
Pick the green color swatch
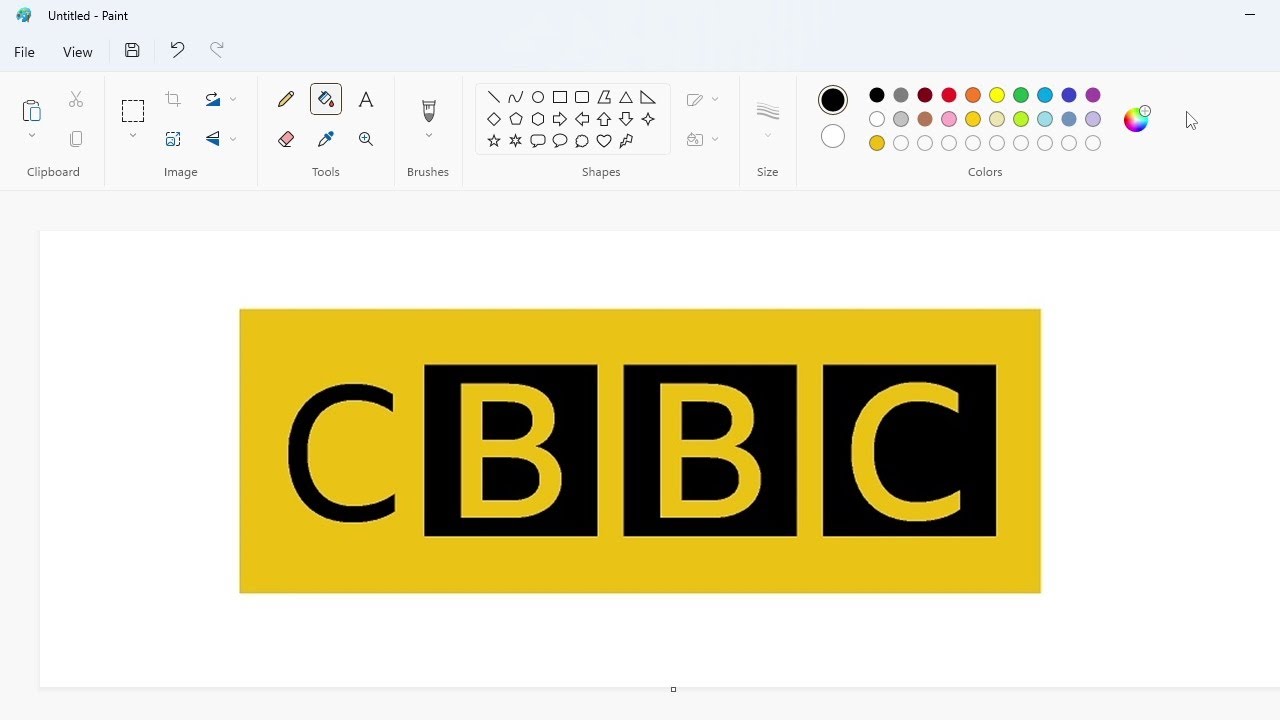pos(1021,95)
